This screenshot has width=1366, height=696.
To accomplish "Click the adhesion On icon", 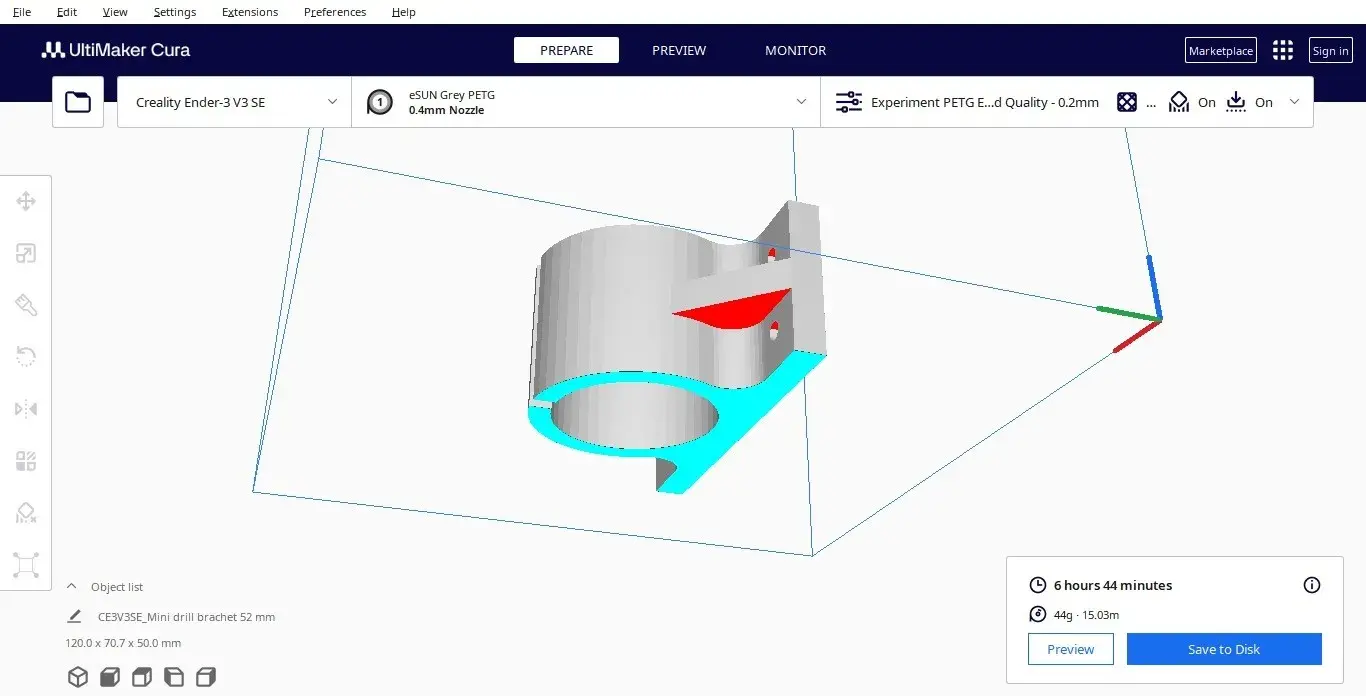I will point(1237,102).
